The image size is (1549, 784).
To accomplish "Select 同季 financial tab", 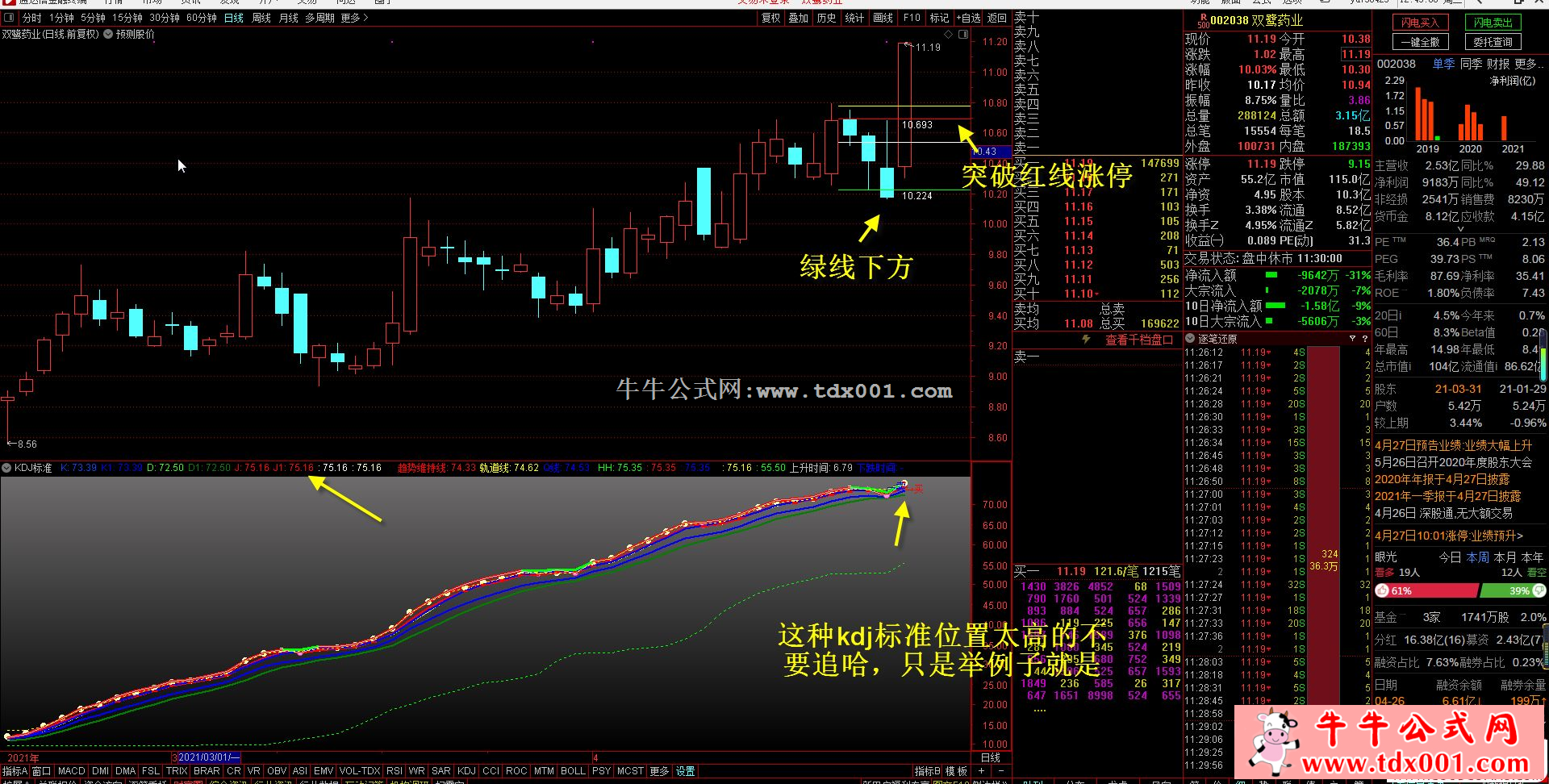I will (x=1472, y=64).
